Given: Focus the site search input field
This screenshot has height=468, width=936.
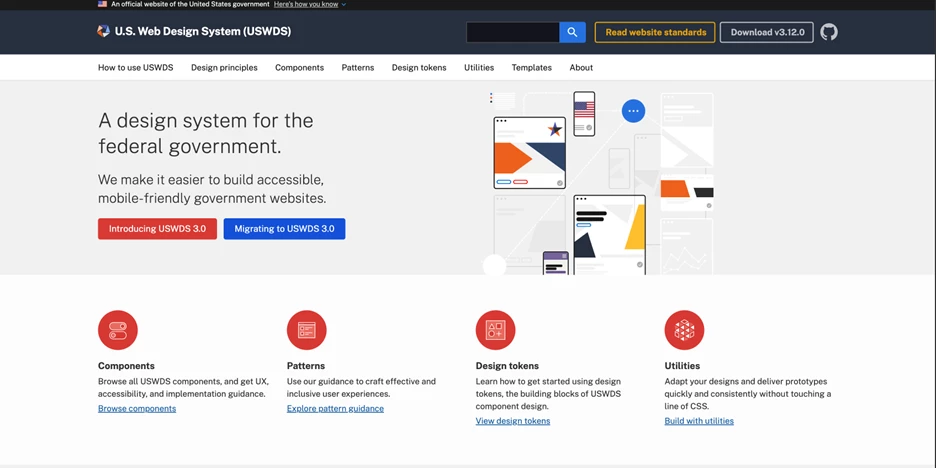Looking at the screenshot, I should [x=513, y=32].
